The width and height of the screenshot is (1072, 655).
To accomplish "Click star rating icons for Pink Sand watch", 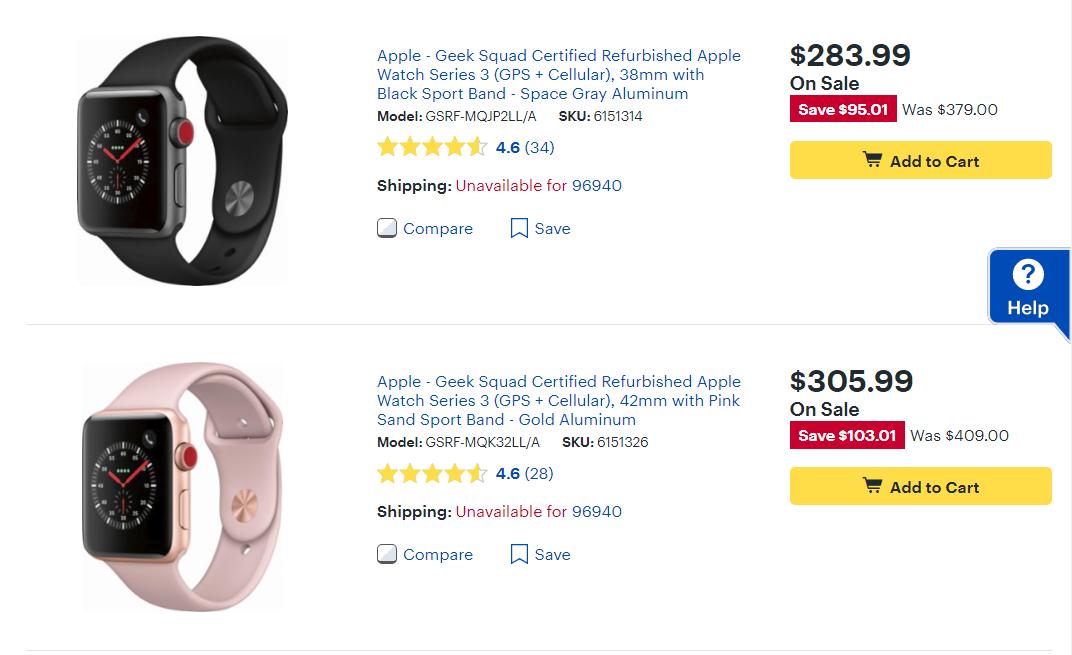I will tap(432, 474).
